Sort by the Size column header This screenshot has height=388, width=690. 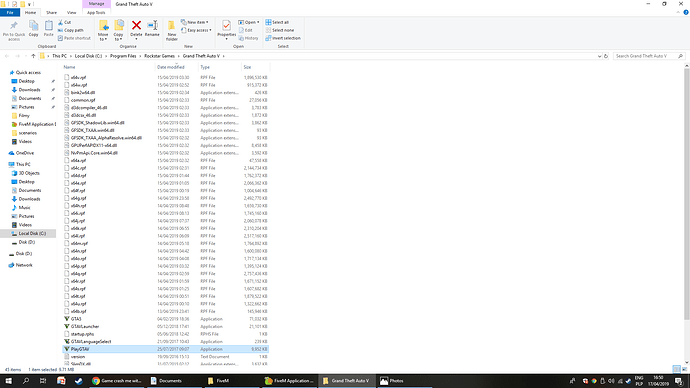(x=247, y=67)
